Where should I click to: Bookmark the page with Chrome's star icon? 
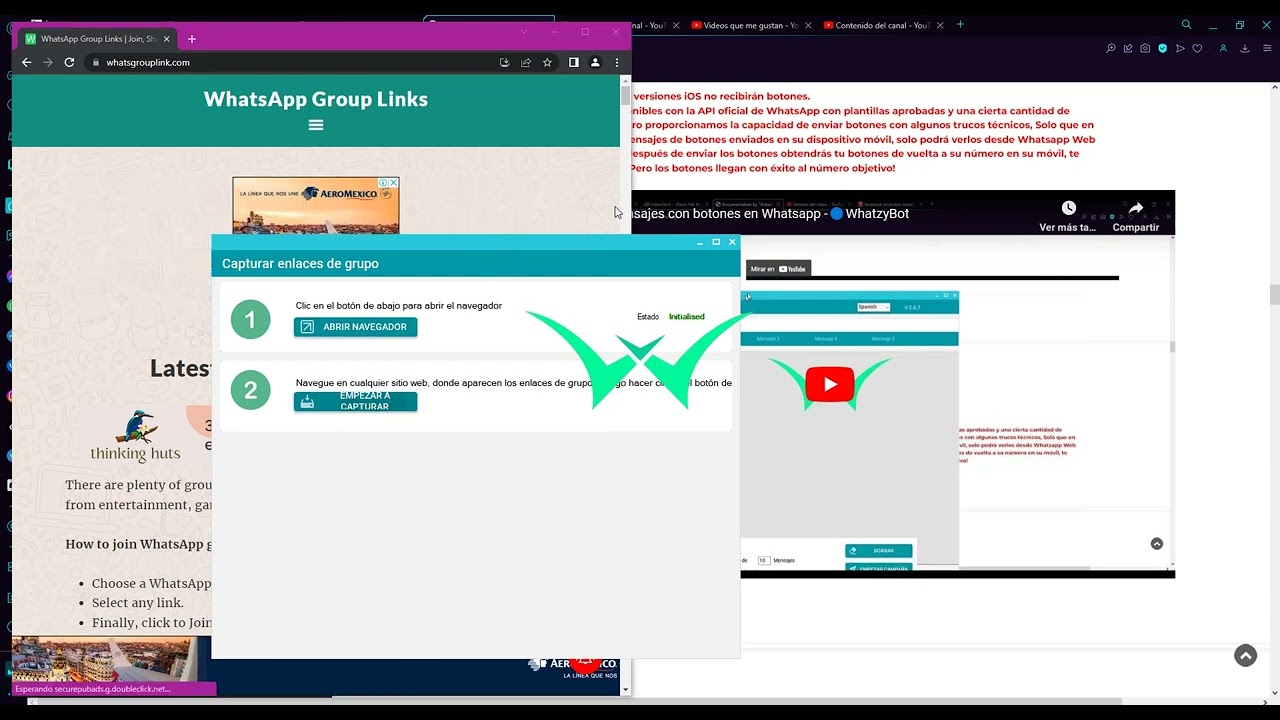click(x=547, y=62)
